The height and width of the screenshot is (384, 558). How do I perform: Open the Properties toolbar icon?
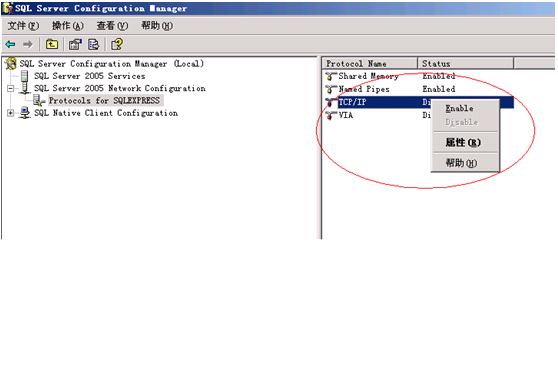(x=75, y=44)
